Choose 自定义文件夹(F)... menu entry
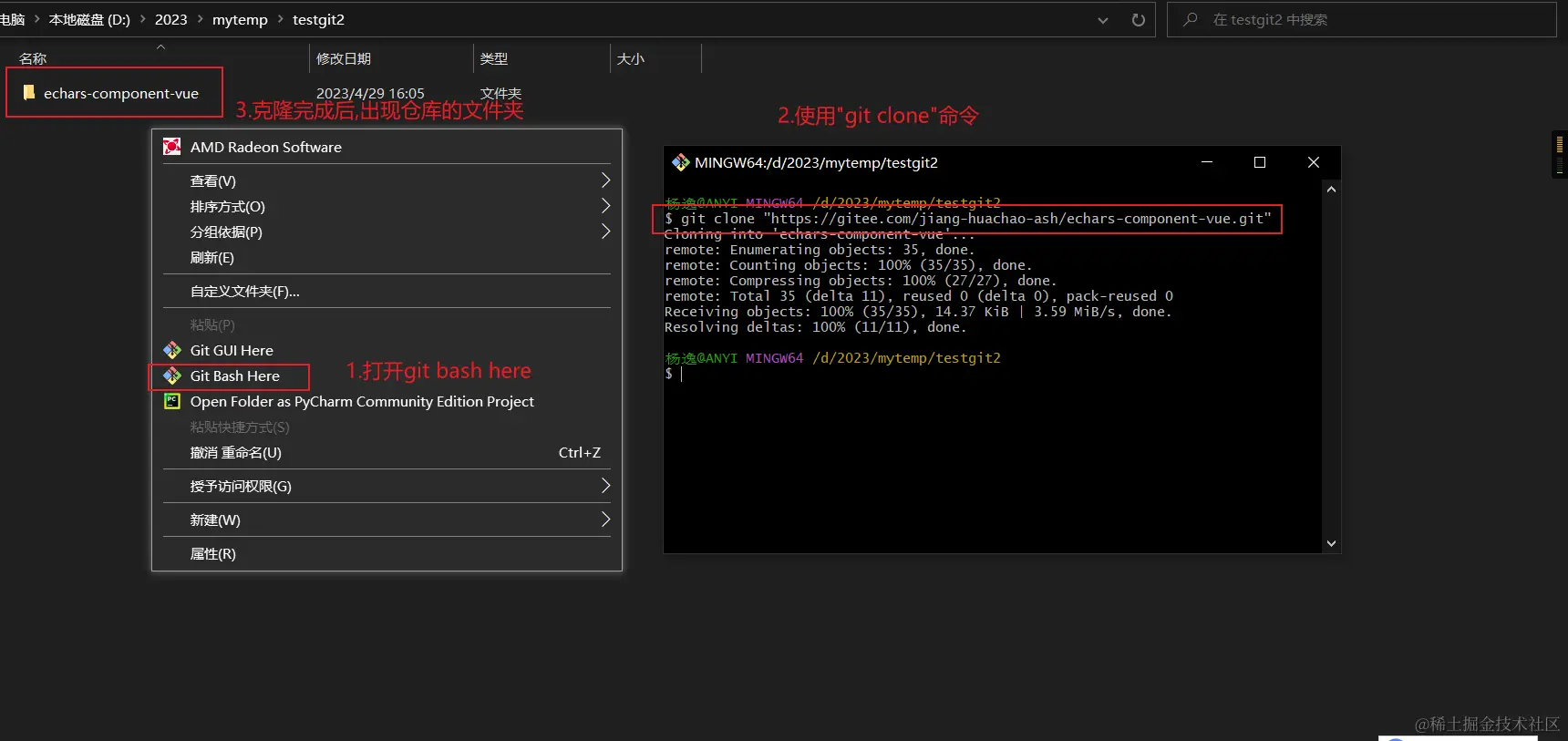The width and height of the screenshot is (1568, 741). (387, 291)
